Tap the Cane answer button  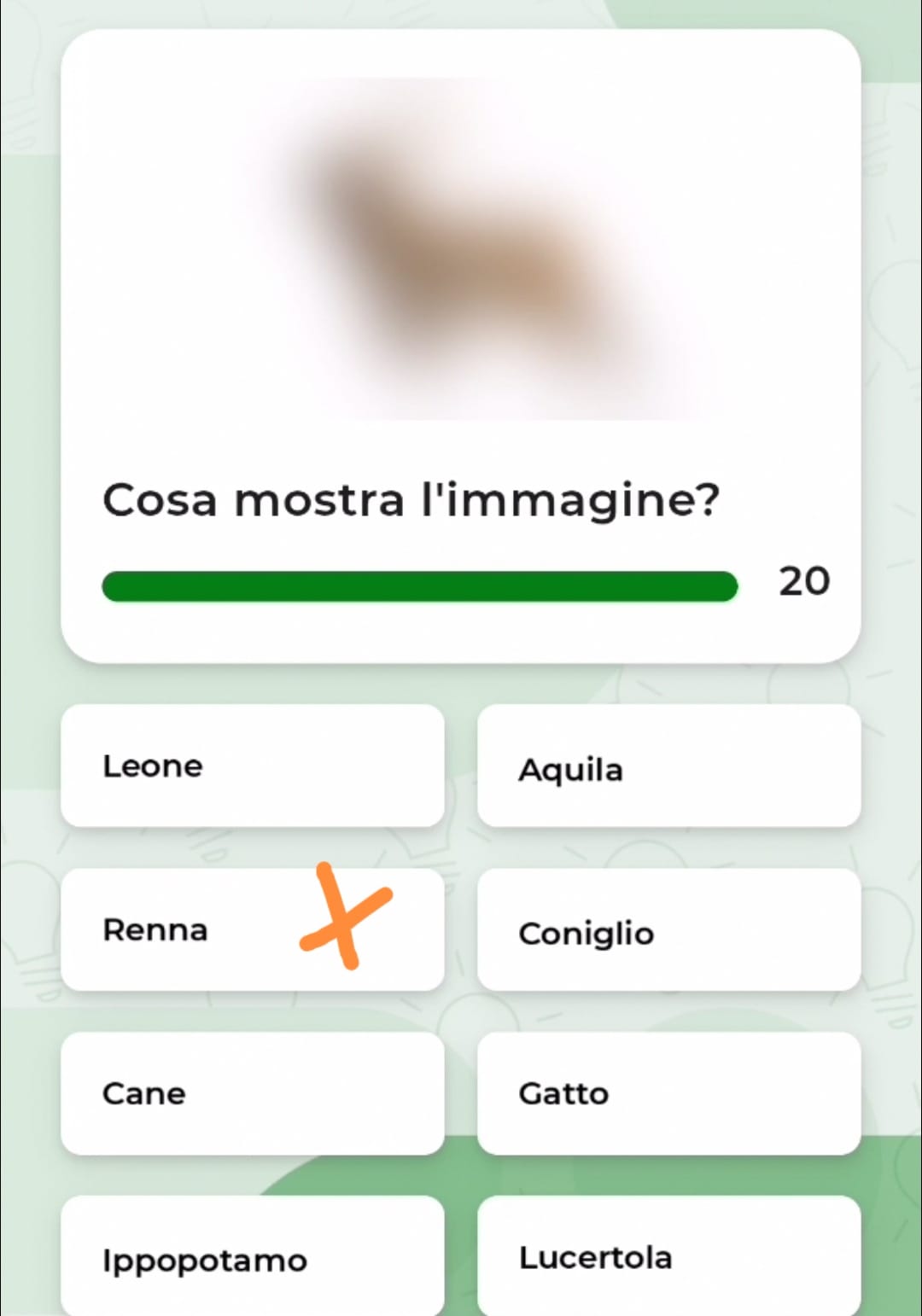(x=252, y=1093)
